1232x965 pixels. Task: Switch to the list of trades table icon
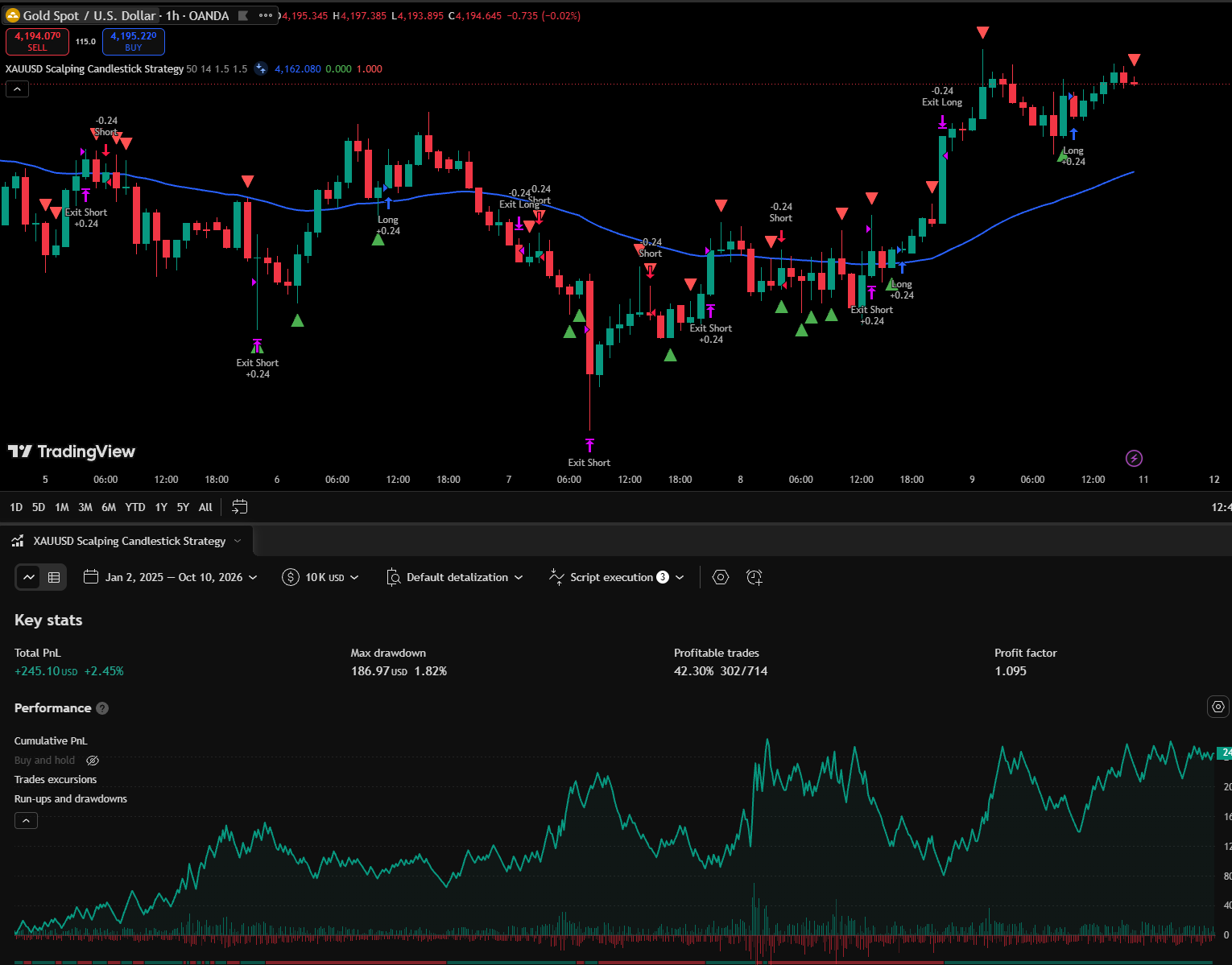coord(54,577)
